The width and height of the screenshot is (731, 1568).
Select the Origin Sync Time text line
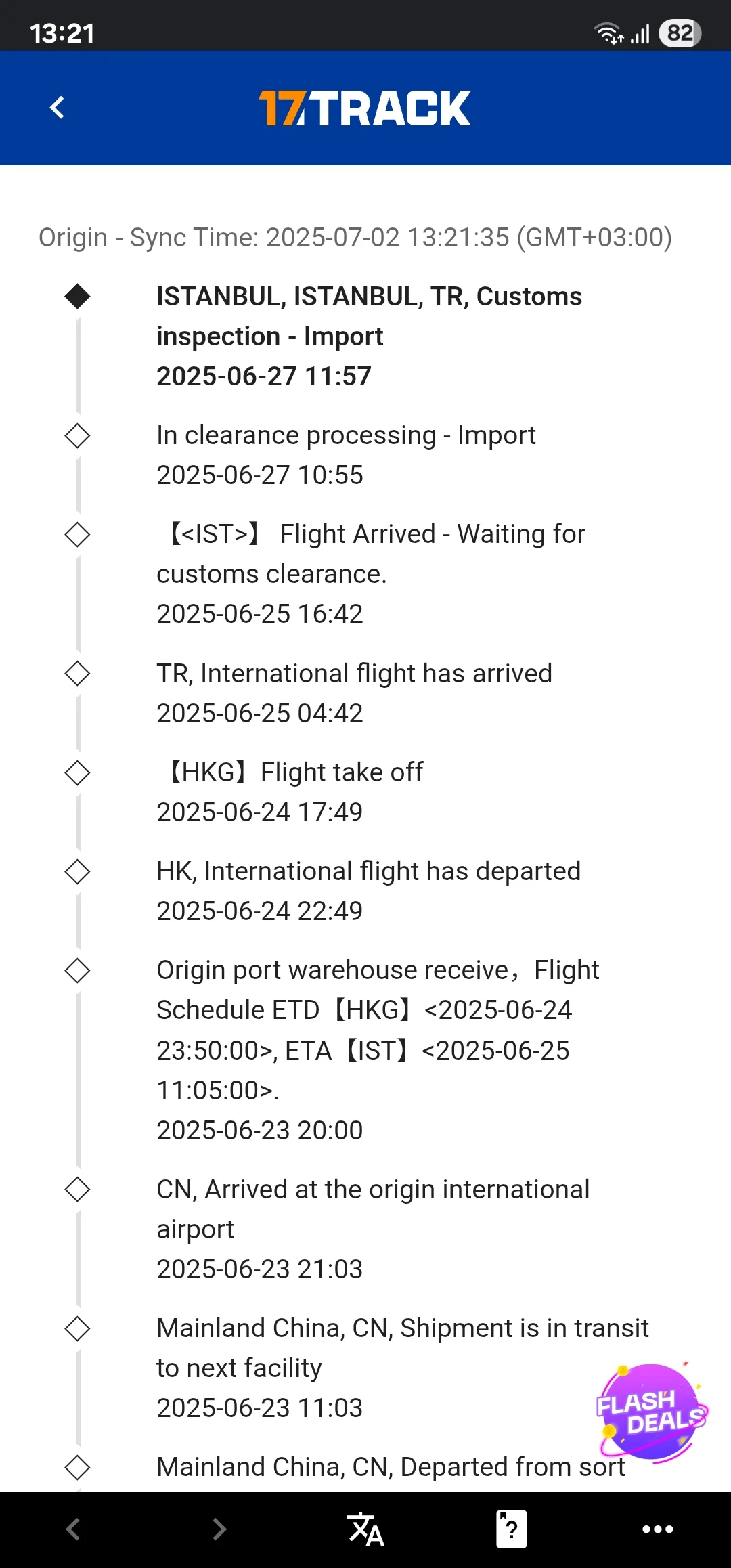355,238
